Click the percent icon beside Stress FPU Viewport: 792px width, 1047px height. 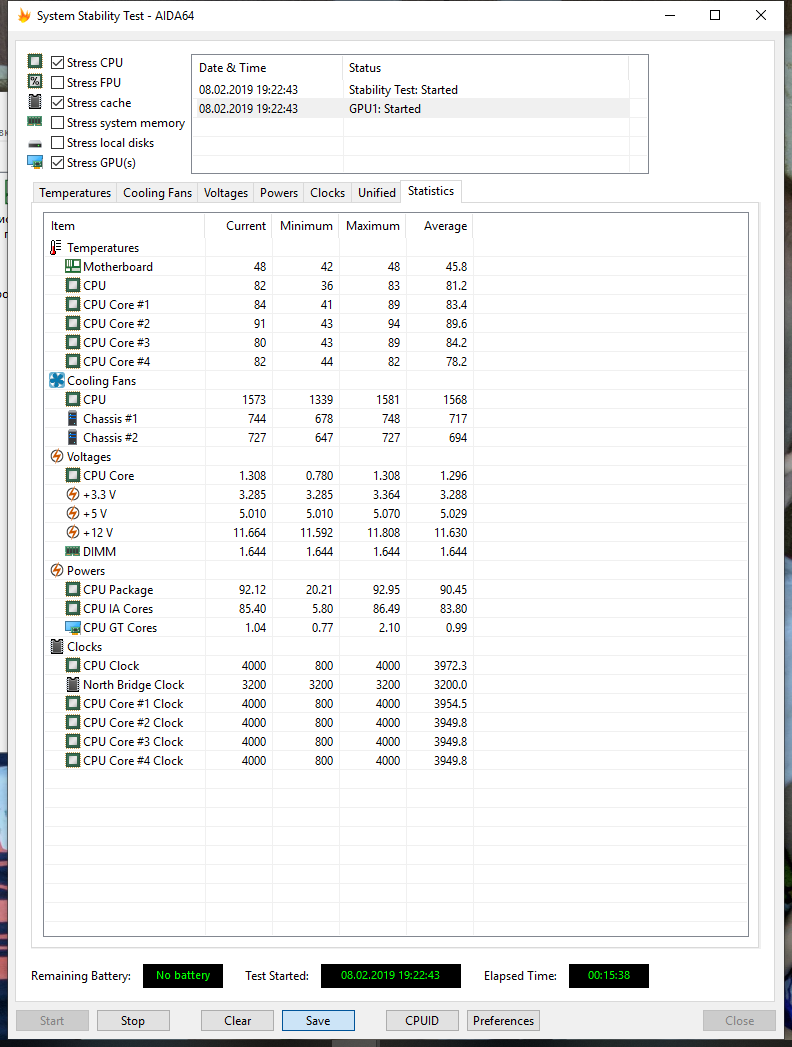(x=35, y=81)
